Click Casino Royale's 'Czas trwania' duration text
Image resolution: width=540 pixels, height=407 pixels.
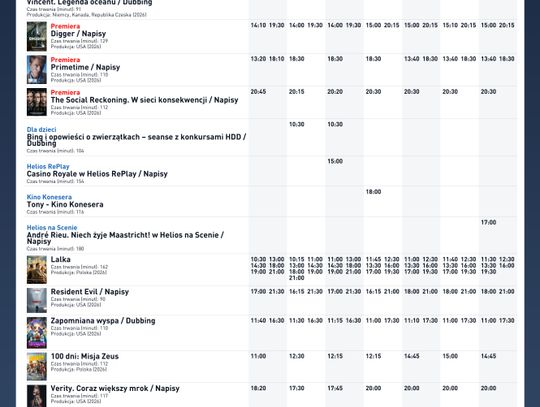55,181
